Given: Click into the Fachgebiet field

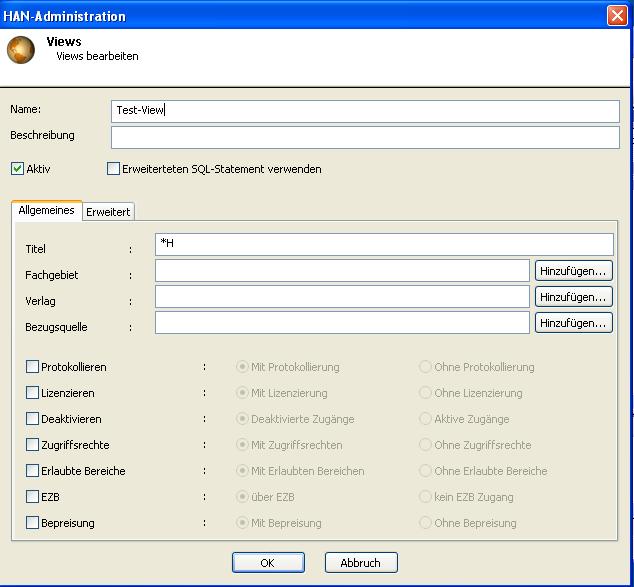Looking at the screenshot, I should coord(342,270).
